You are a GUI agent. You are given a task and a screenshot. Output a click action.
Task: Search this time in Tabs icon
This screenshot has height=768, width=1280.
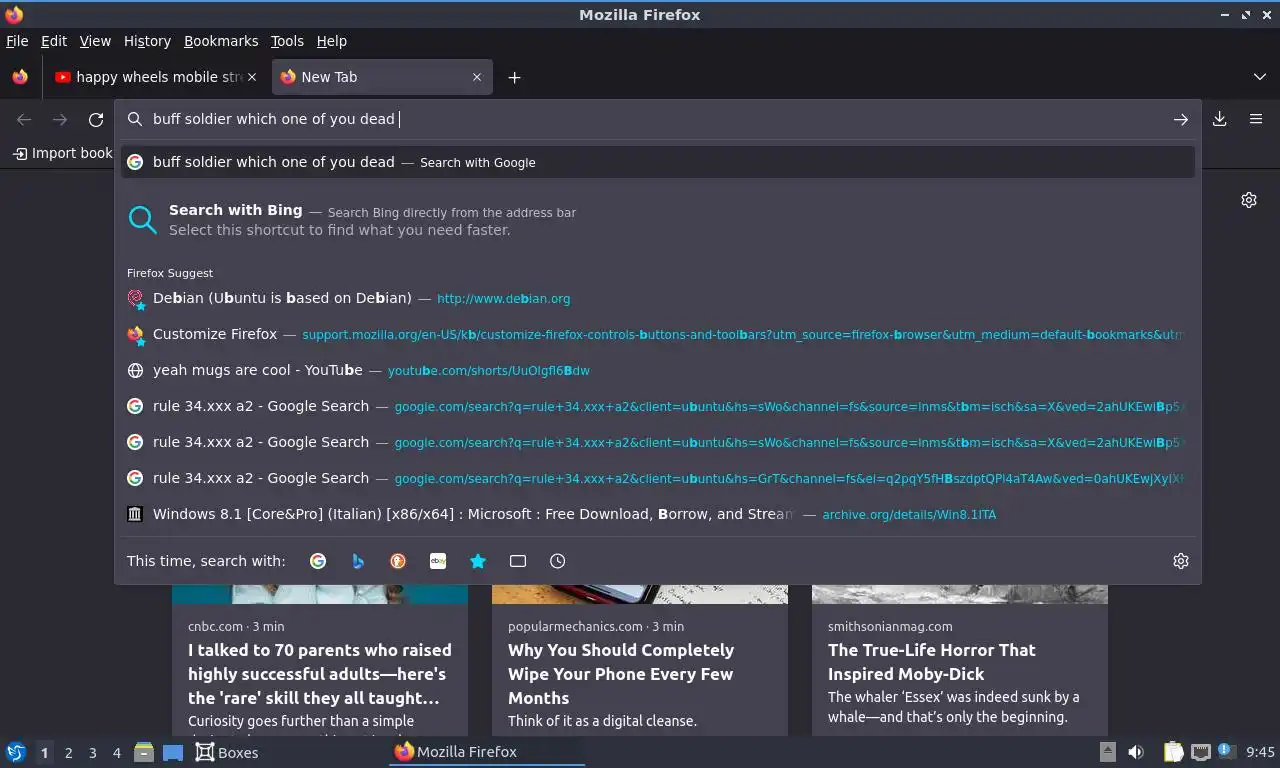518,561
